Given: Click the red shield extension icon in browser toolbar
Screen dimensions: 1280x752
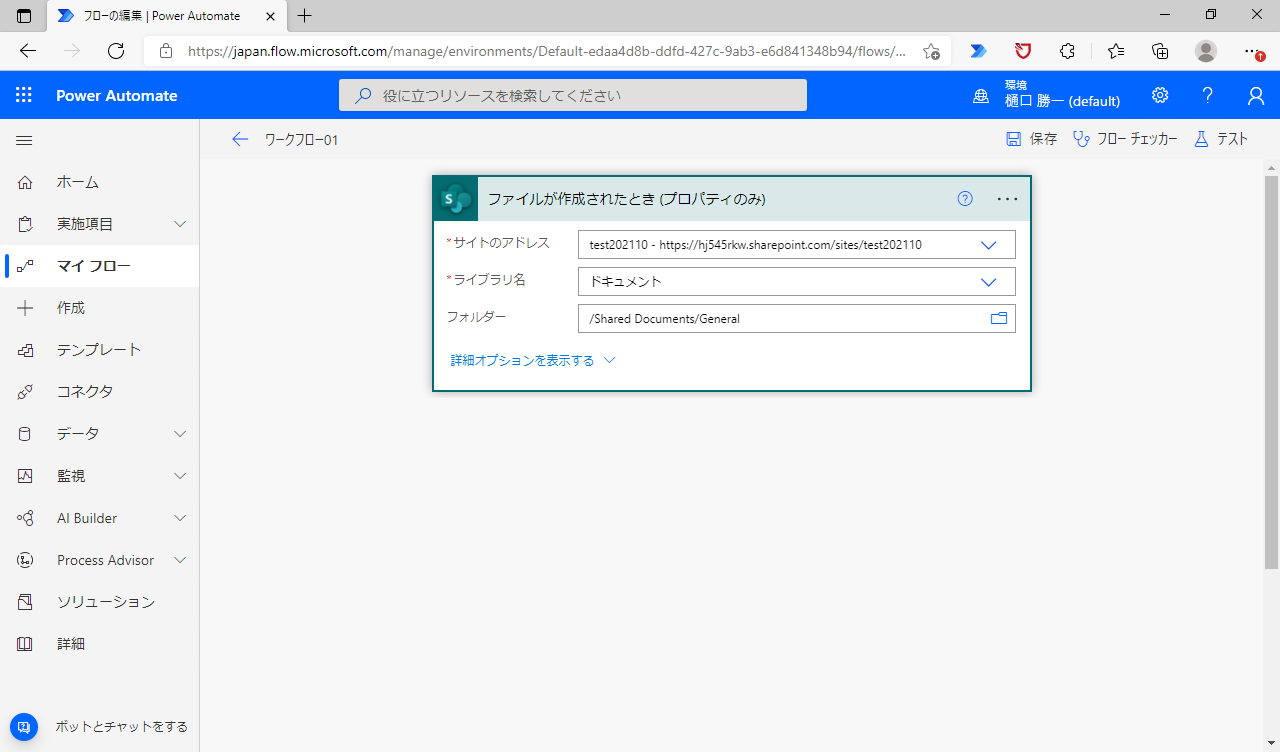Looking at the screenshot, I should click(1023, 51).
